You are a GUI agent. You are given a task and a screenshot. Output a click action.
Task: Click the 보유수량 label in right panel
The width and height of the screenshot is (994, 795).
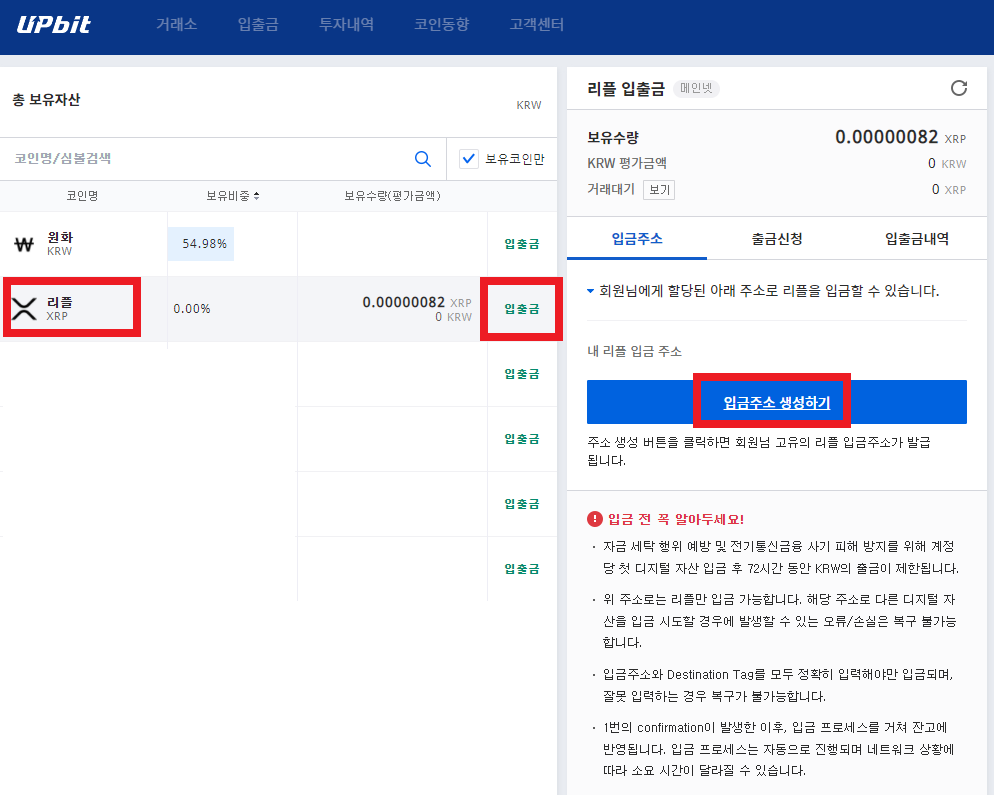click(613, 137)
